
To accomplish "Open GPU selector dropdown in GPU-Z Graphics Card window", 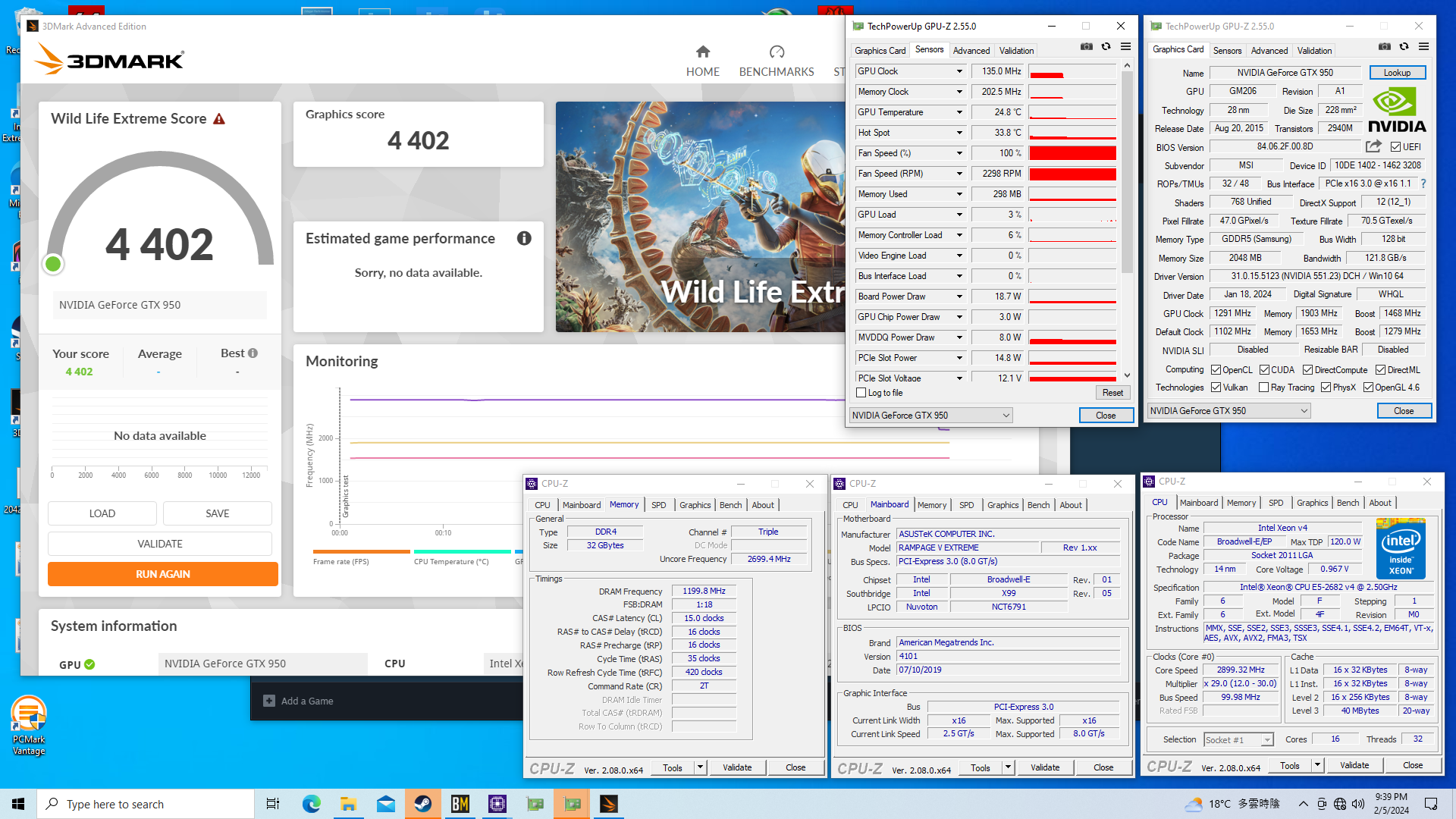I will click(1228, 411).
